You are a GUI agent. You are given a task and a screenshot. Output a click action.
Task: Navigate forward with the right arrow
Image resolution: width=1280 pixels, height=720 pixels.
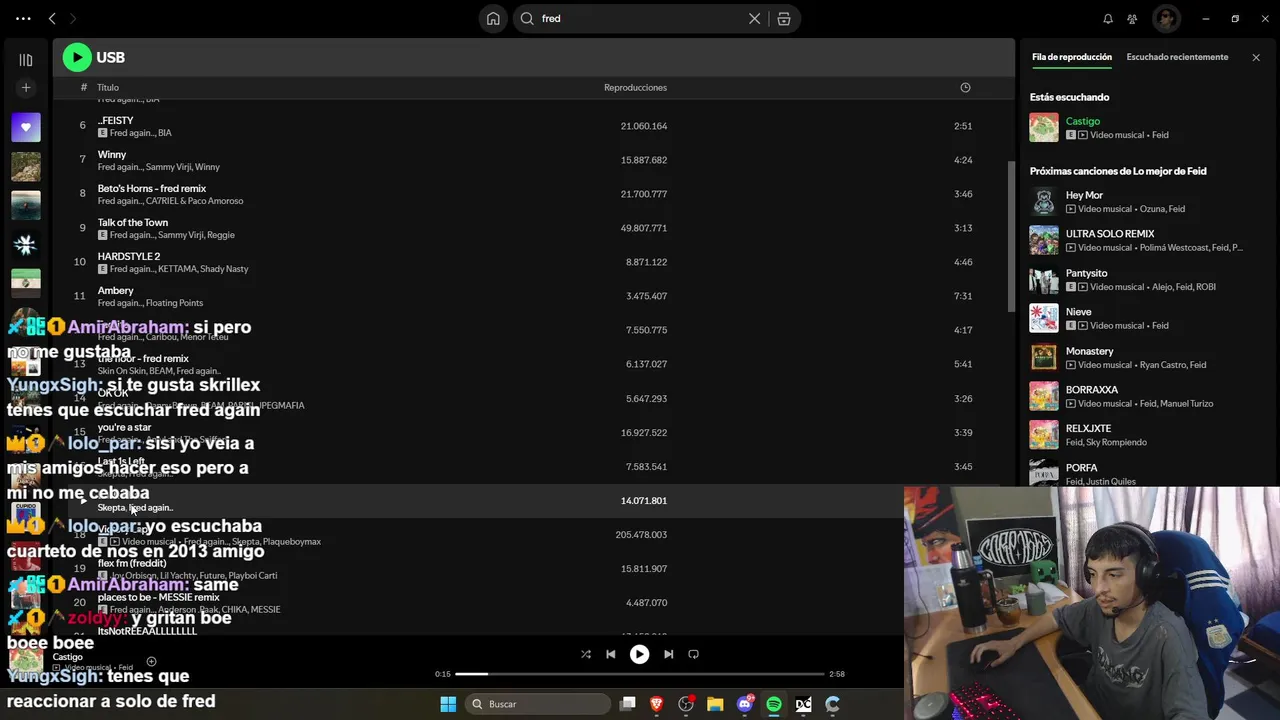click(72, 18)
